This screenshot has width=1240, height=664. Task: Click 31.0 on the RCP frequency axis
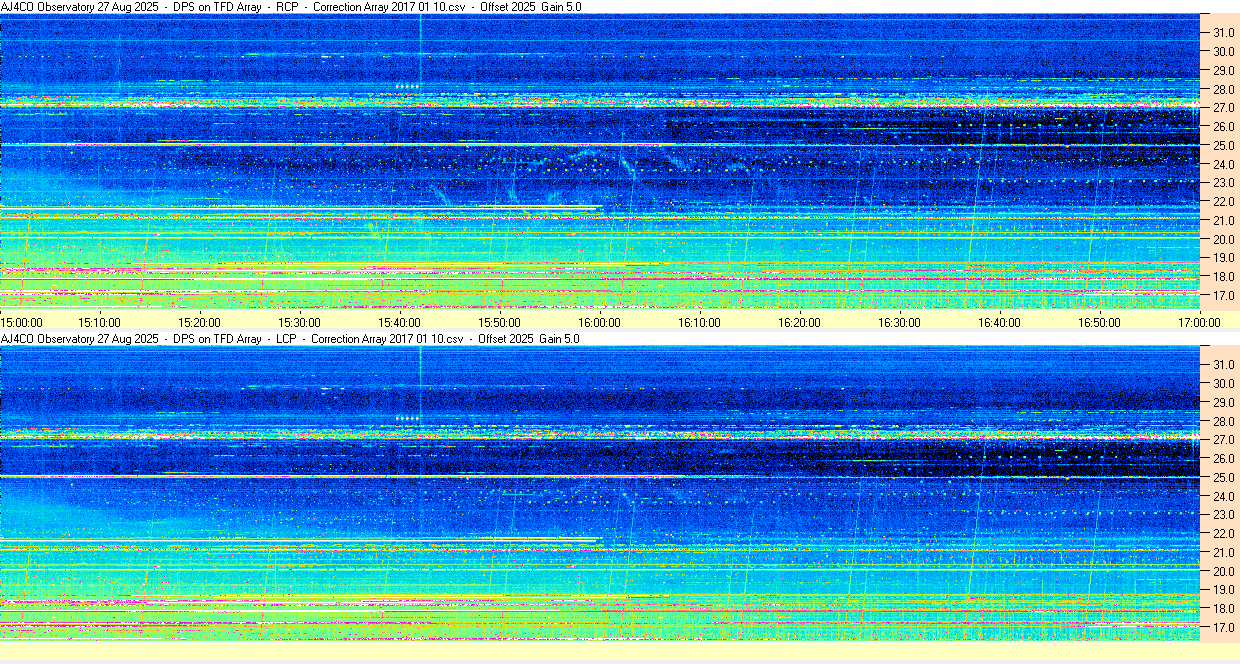[x=1224, y=33]
